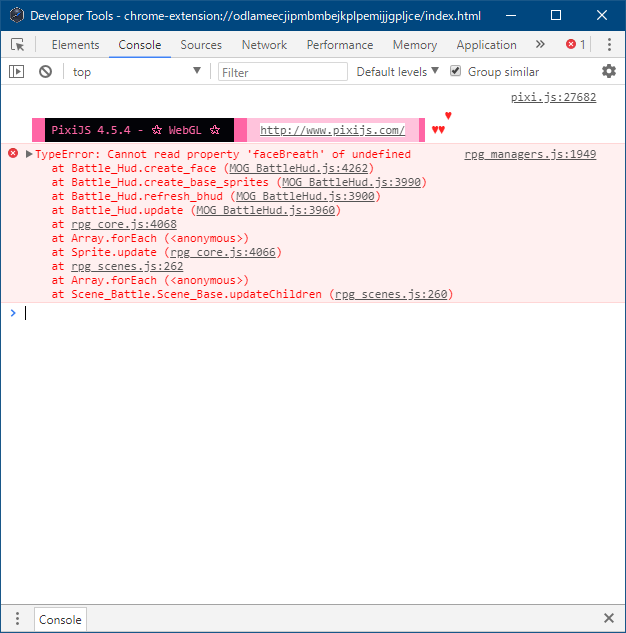Open the pixi.js:27682 source link
The image size is (626, 633).
pyautogui.click(x=553, y=97)
